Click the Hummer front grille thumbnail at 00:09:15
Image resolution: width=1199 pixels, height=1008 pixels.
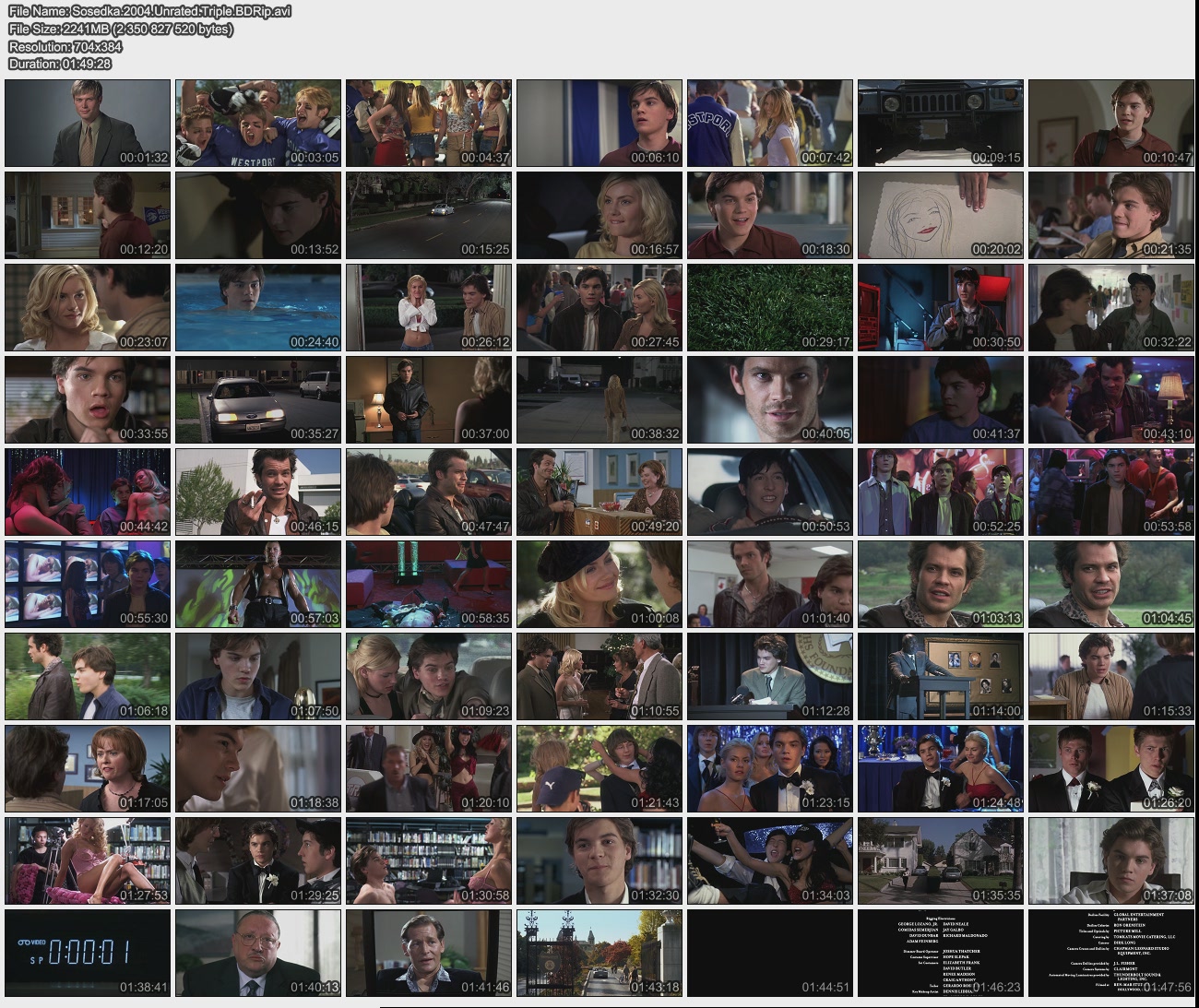tap(940, 123)
